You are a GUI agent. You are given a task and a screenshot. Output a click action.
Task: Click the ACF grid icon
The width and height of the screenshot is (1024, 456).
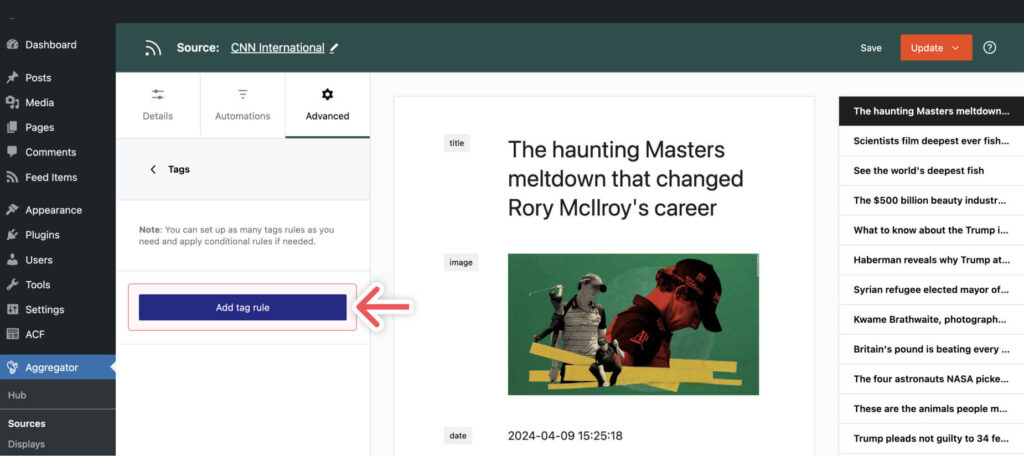(x=12, y=334)
